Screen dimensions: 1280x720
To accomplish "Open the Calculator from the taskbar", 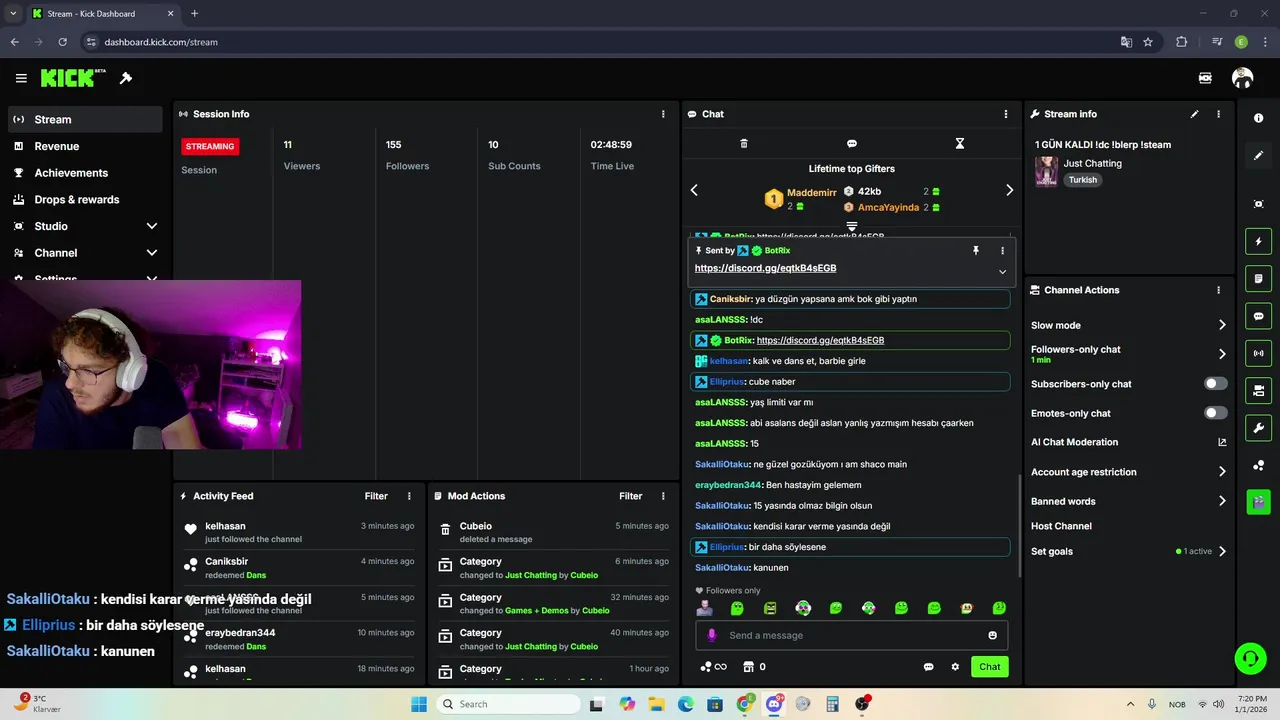I will pyautogui.click(x=832, y=704).
